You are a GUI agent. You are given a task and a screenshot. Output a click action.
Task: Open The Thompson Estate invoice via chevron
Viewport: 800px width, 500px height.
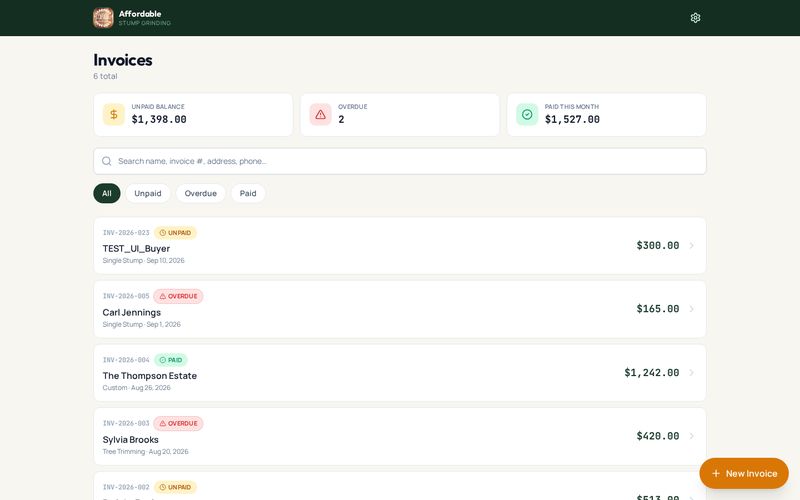[692, 372]
